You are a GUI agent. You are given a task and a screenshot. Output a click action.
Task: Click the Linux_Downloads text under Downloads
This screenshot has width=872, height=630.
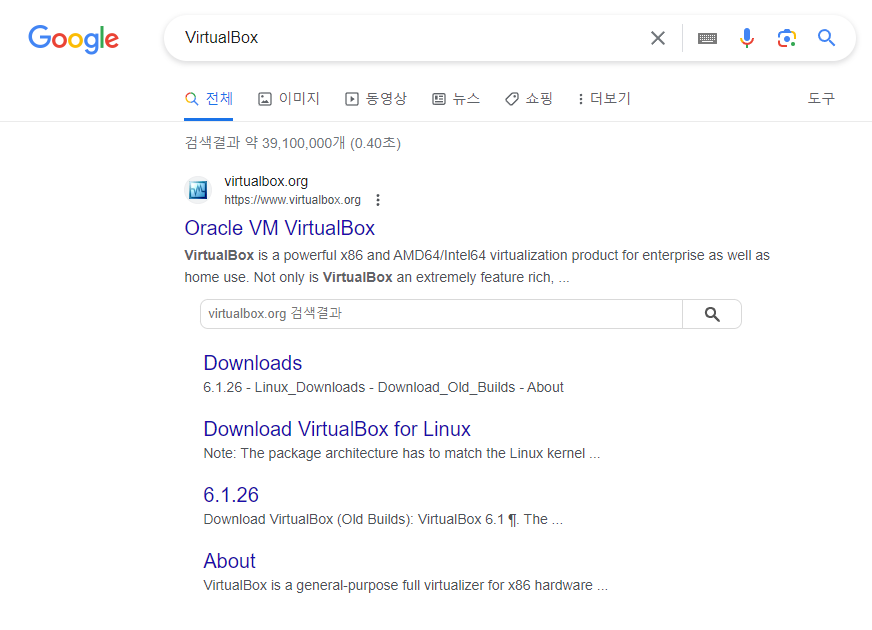click(310, 388)
